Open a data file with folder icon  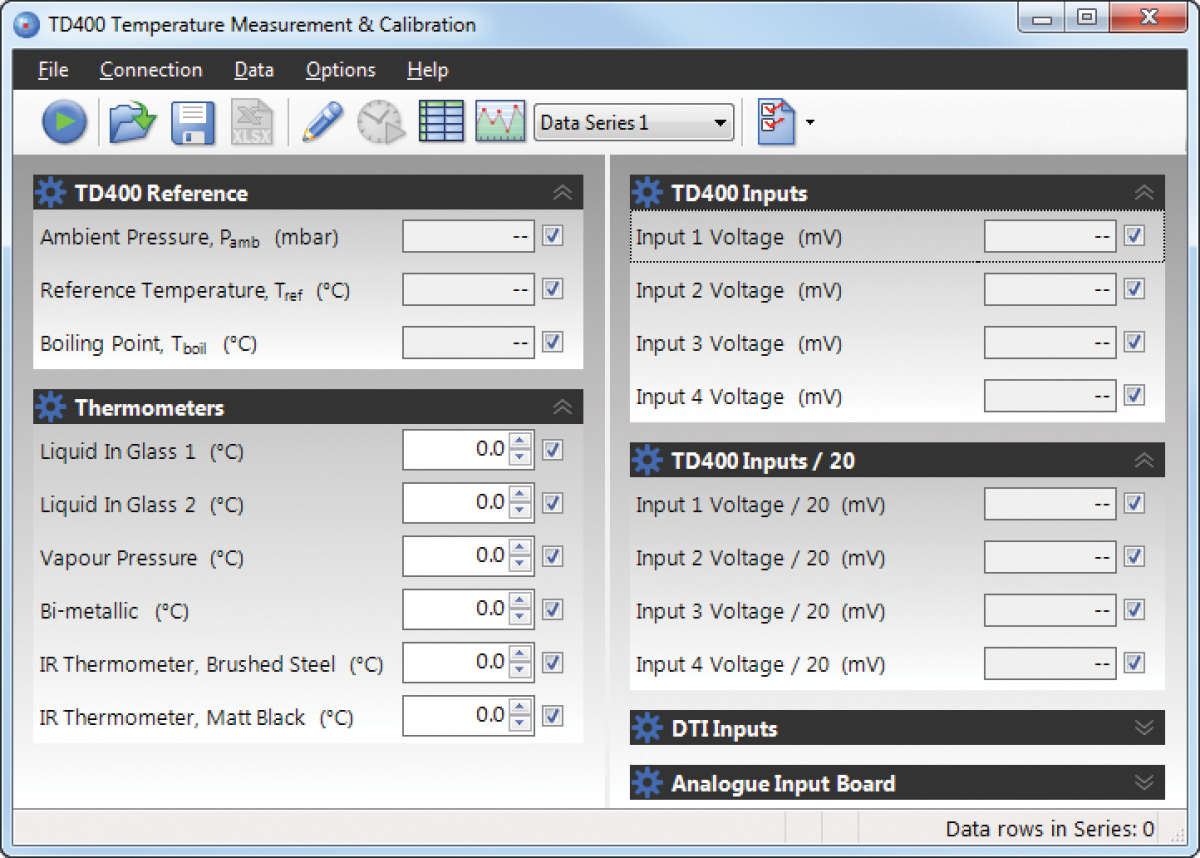pyautogui.click(x=132, y=123)
